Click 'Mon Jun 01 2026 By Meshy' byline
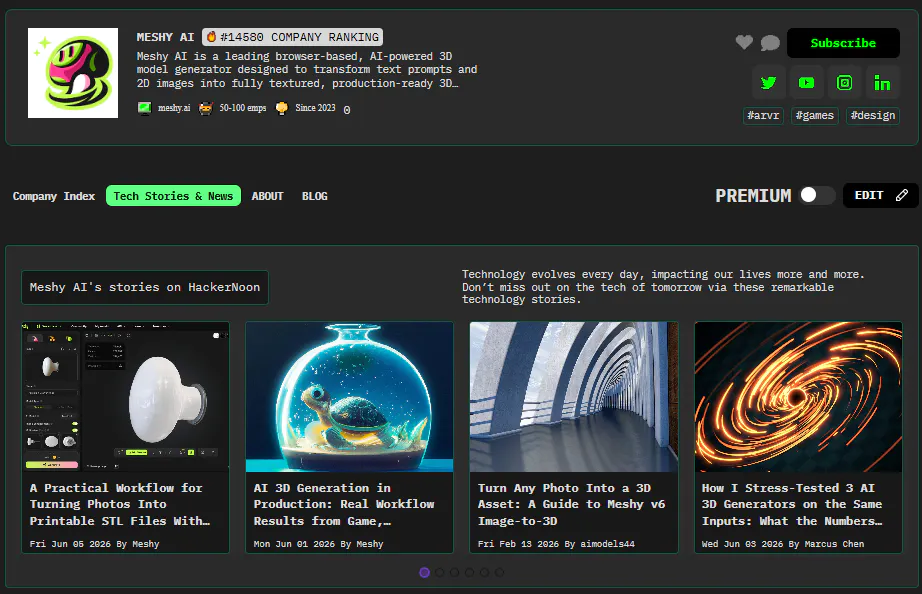 (318, 544)
